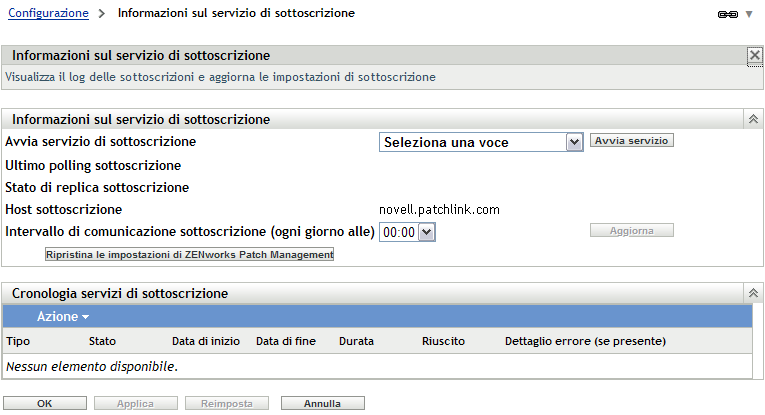
Task: Click the Aggiorna button
Action: 631,231
